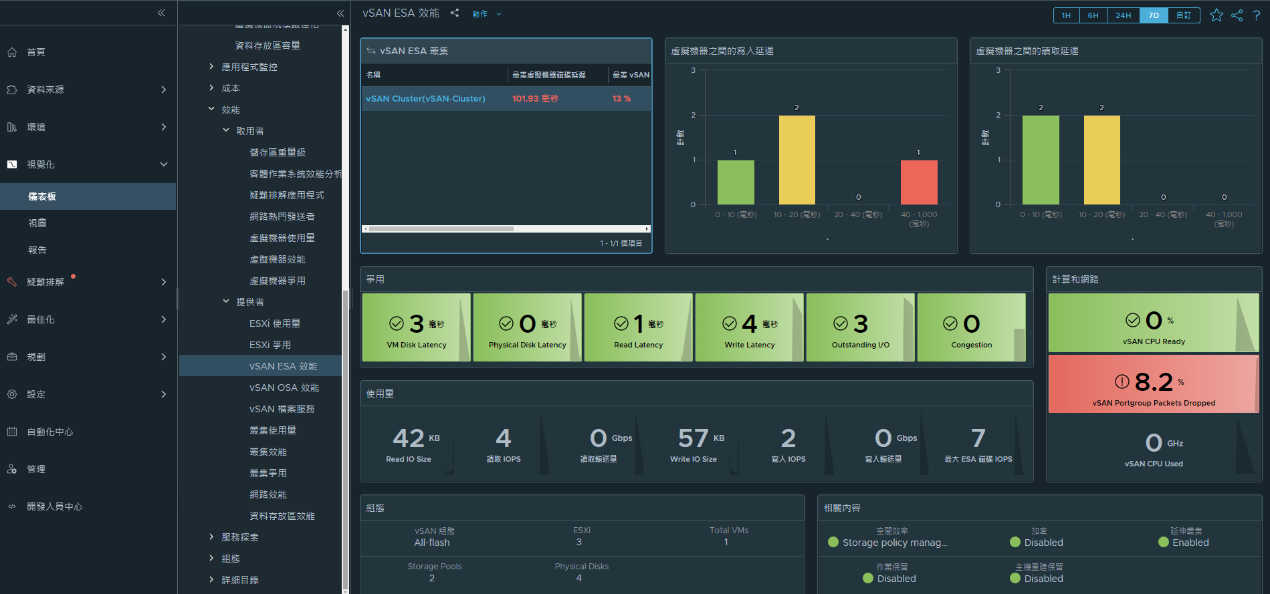Click the 101.93 毫秒 cell
This screenshot has width=1270, height=594.
click(x=534, y=99)
